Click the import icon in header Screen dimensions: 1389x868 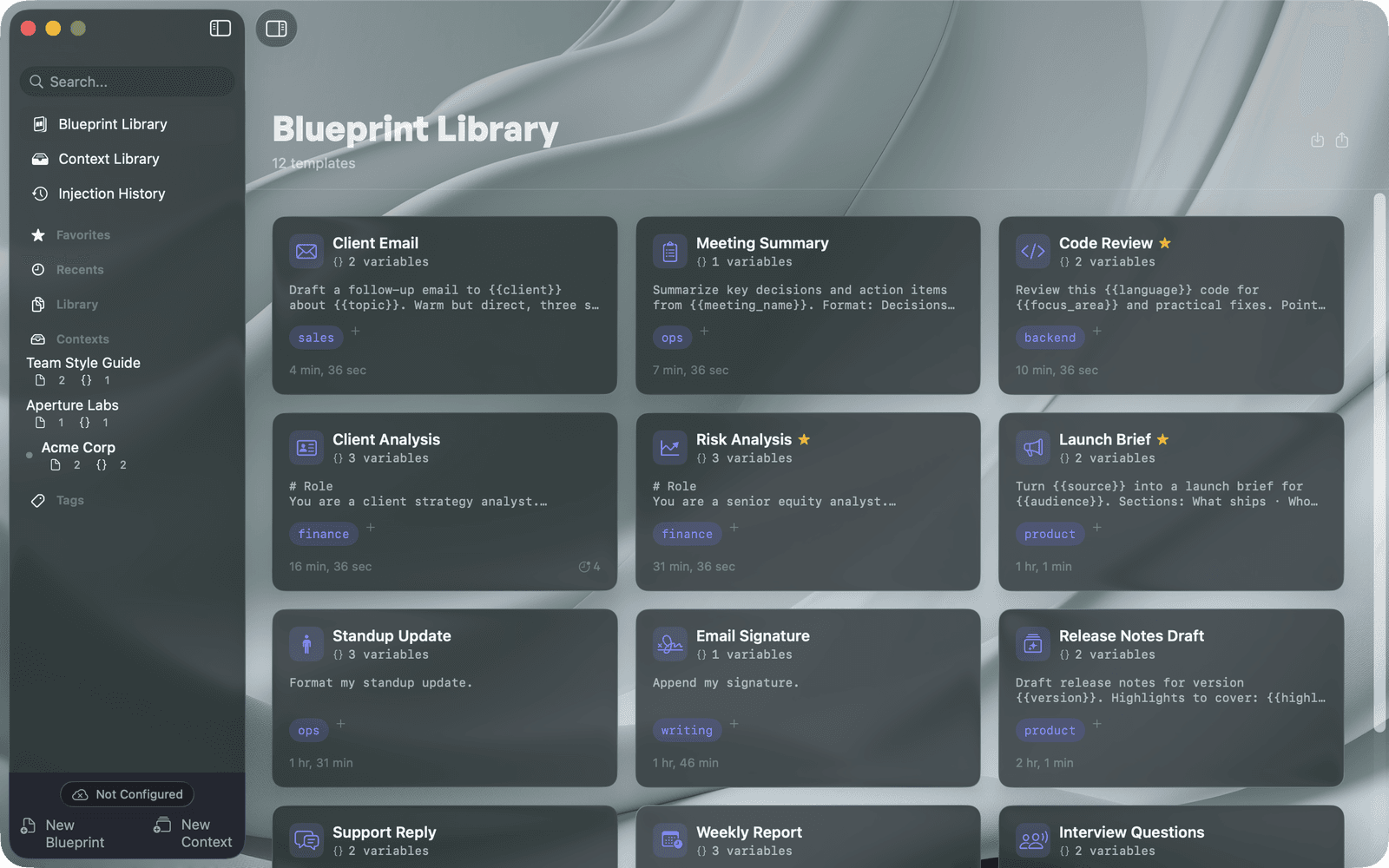tap(1317, 141)
